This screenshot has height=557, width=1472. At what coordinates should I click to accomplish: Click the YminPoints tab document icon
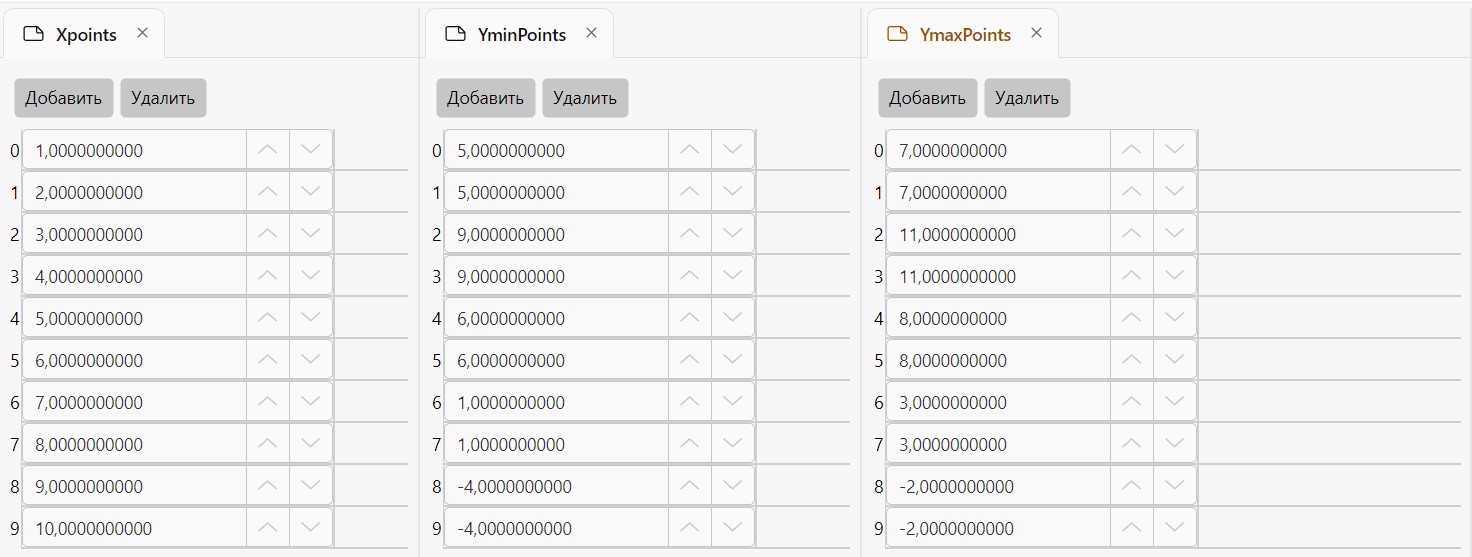[x=456, y=34]
